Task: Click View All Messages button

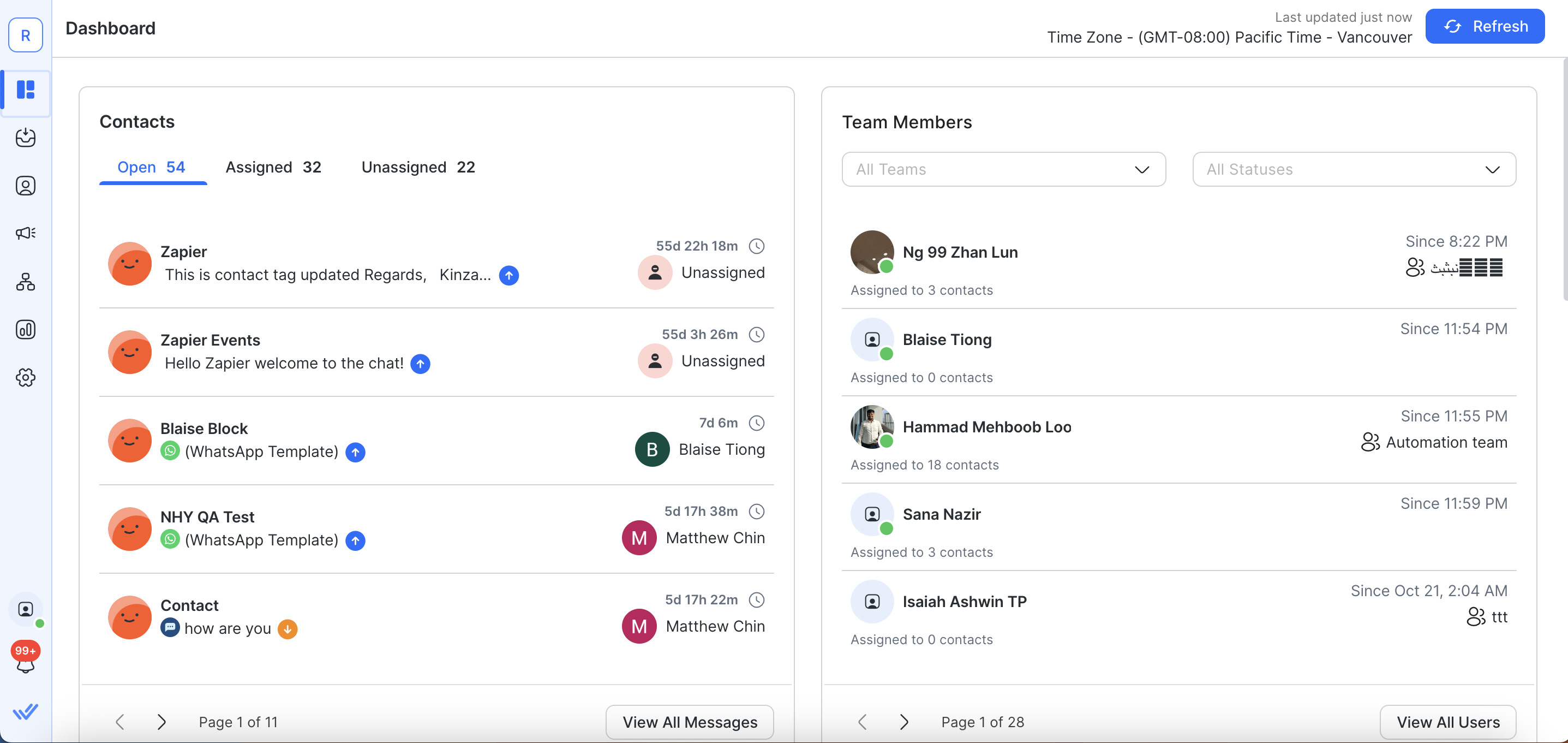Action: pyautogui.click(x=689, y=722)
